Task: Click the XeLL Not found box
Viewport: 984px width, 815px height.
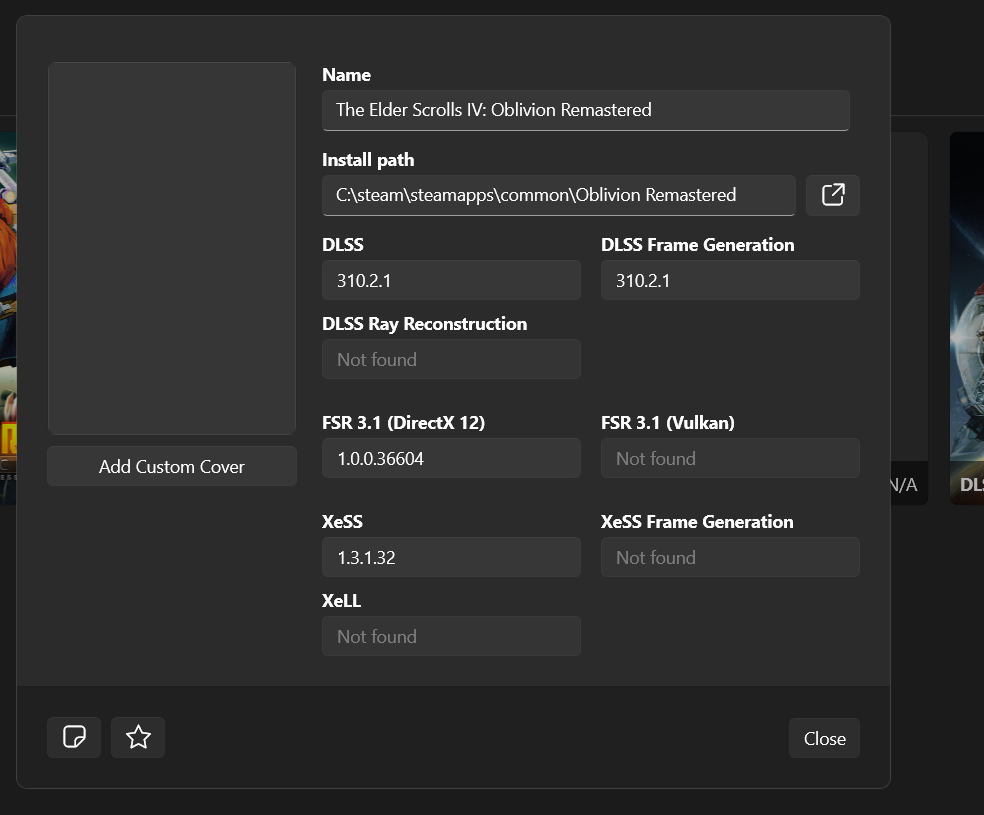Action: coord(451,637)
